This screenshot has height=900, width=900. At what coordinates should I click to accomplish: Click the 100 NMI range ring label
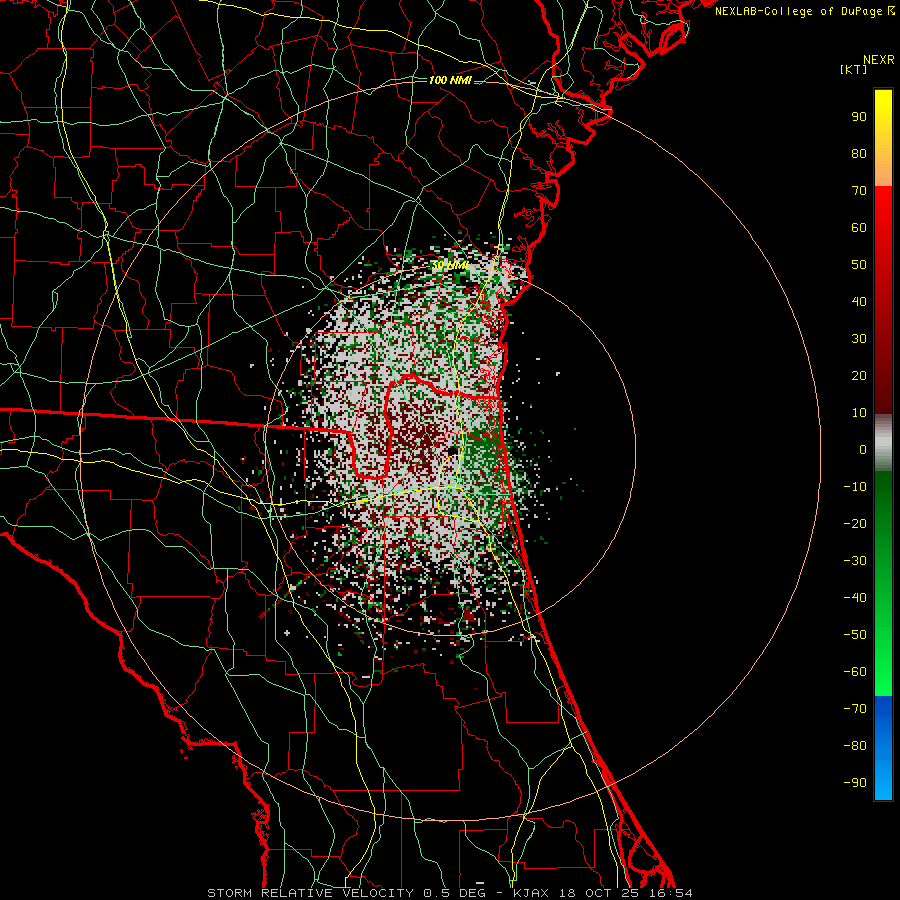pos(450,80)
